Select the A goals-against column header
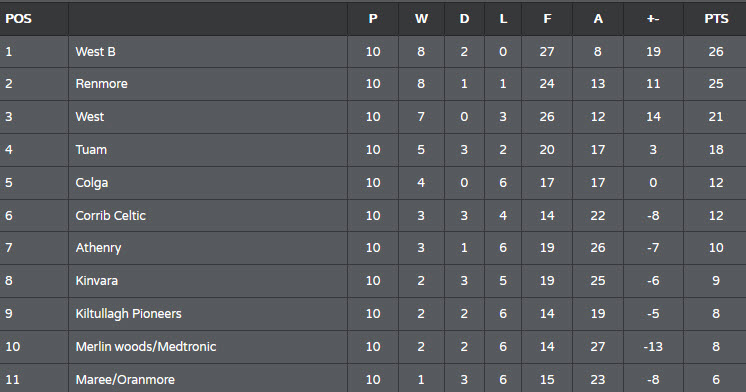 598,19
